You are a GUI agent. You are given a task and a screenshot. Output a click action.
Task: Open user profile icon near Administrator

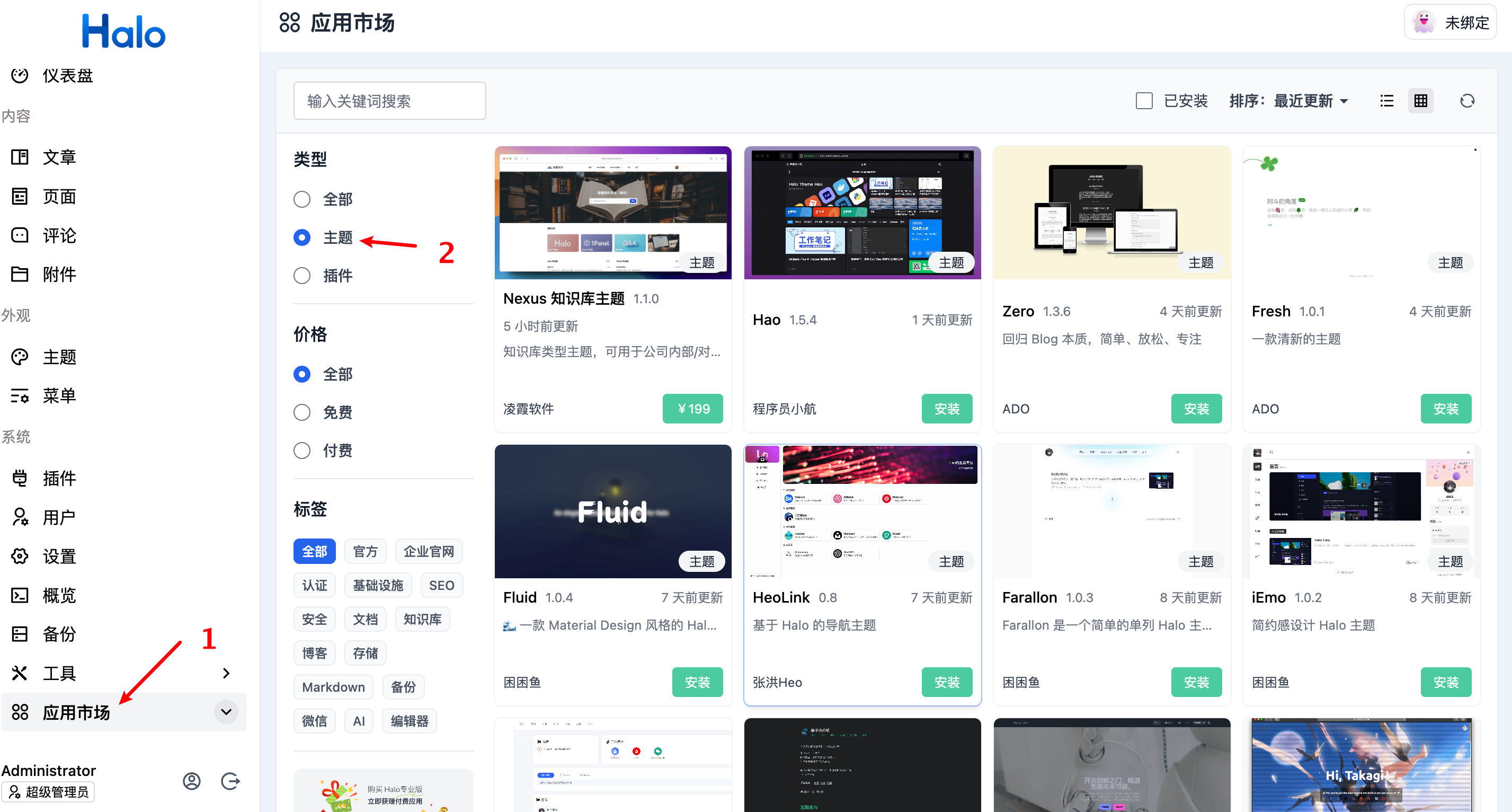tap(192, 781)
